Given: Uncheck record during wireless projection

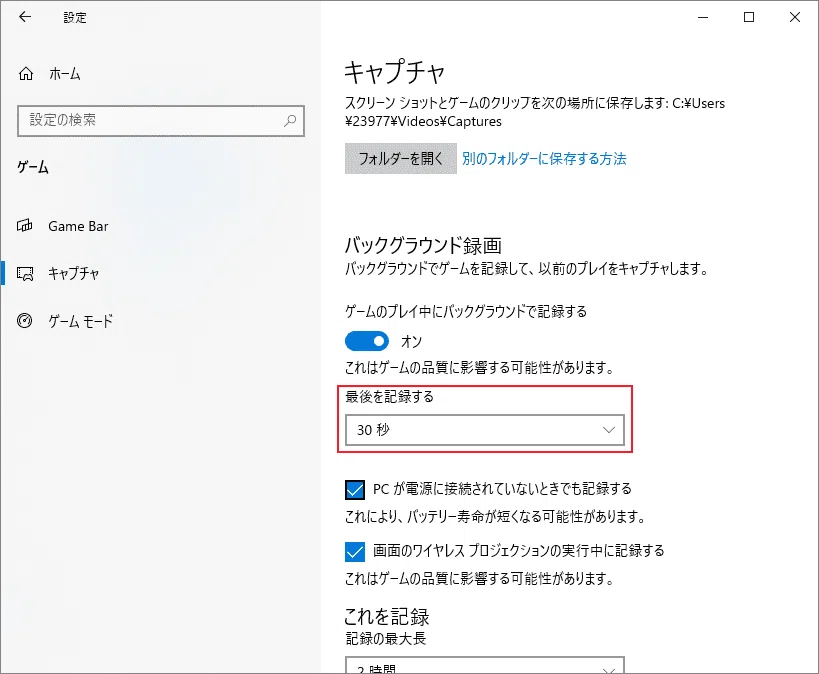Looking at the screenshot, I should 355,552.
